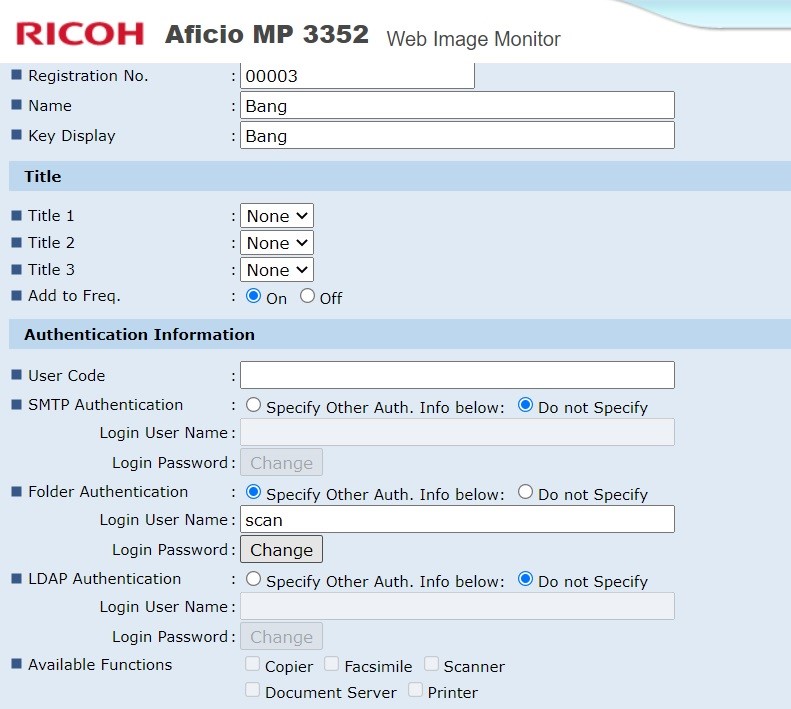This screenshot has height=709, width=791.
Task: Set Add to Freq. to On
Action: pyautogui.click(x=253, y=296)
